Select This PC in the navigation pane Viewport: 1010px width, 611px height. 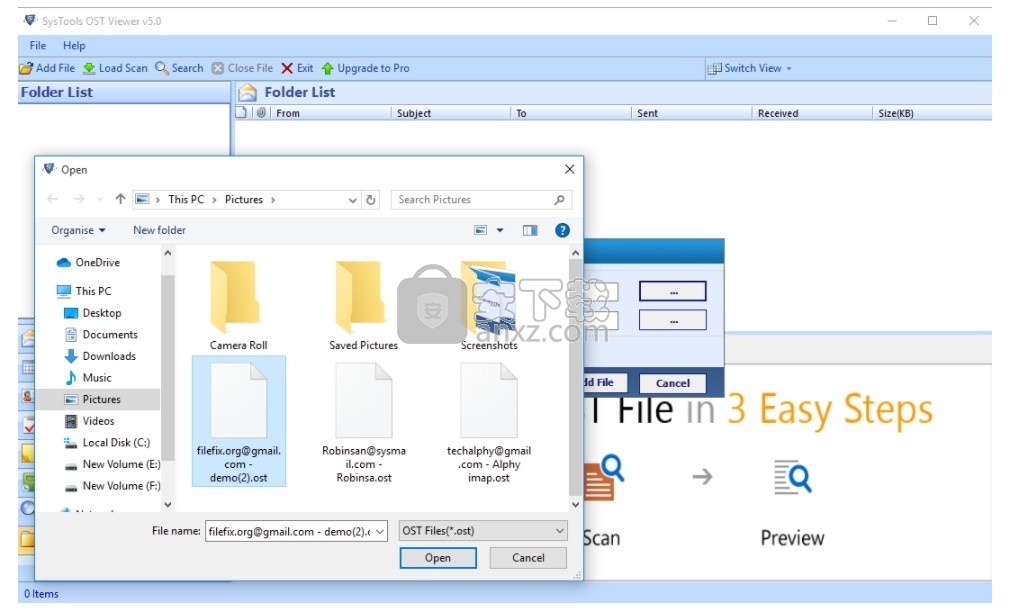coord(84,291)
